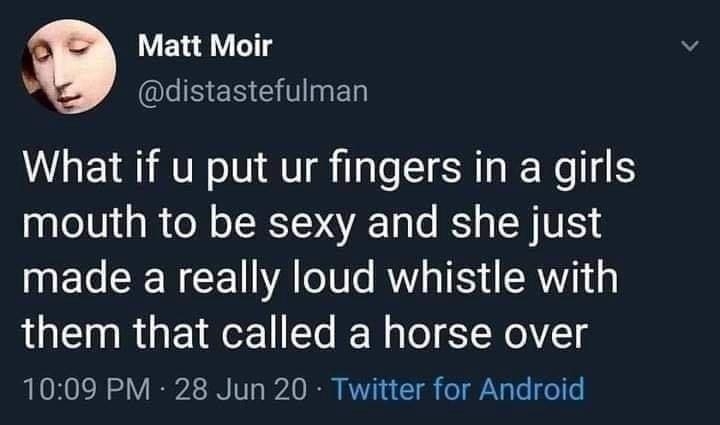The image size is (720, 425).
Task: Click the 28 Jun 20 date
Action: 240,389
